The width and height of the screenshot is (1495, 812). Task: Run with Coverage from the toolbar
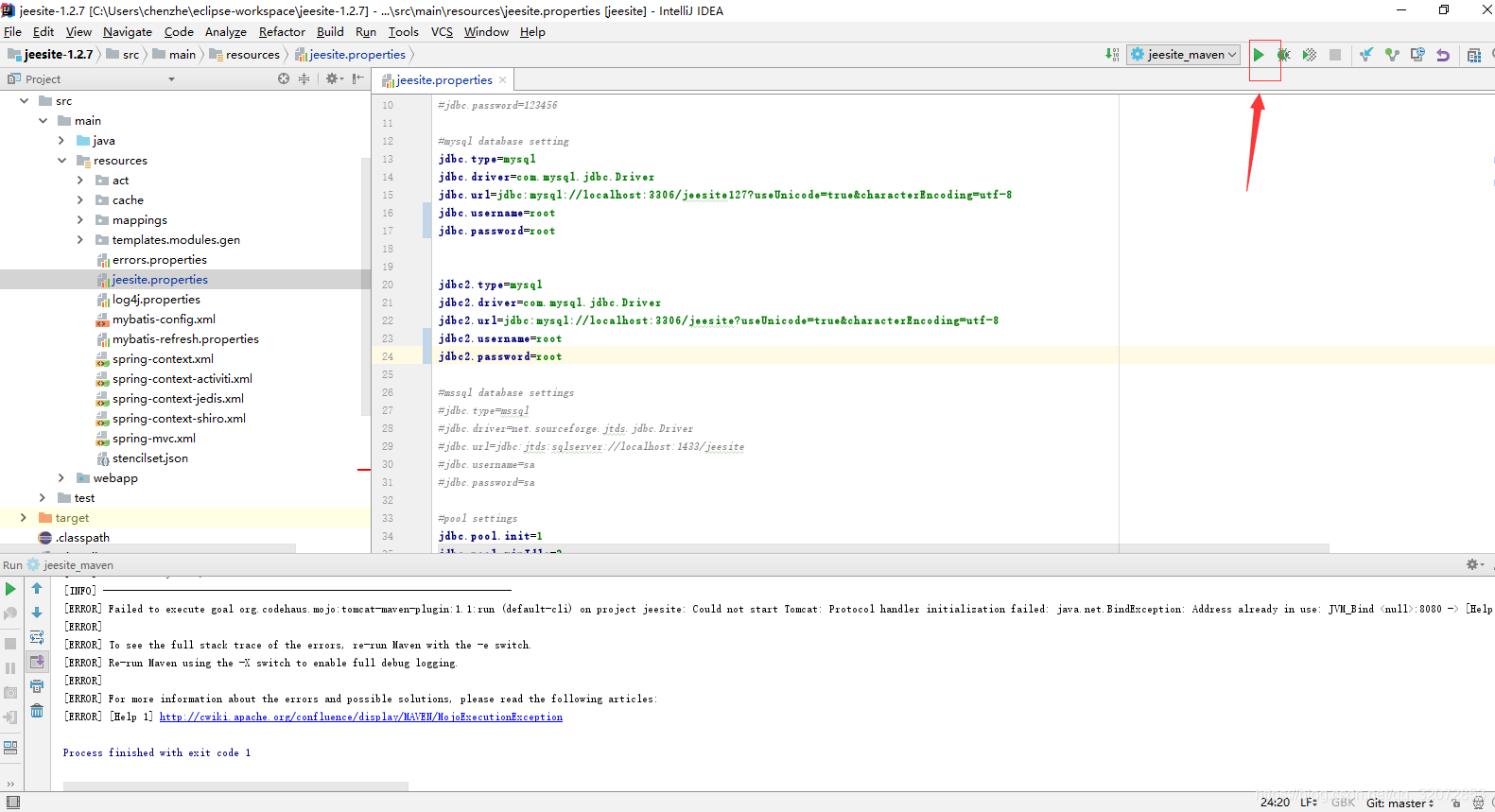click(1309, 55)
